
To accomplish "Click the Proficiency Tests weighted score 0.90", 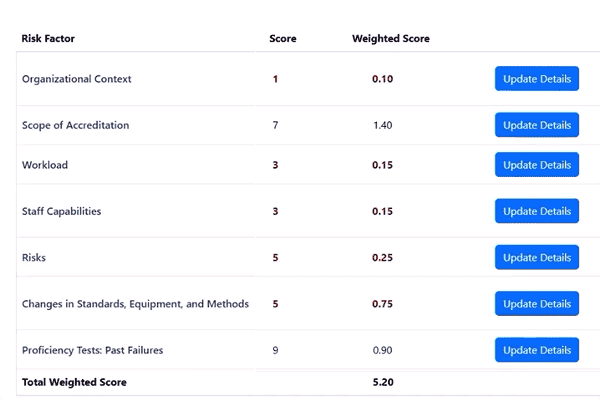I will click(x=382, y=350).
